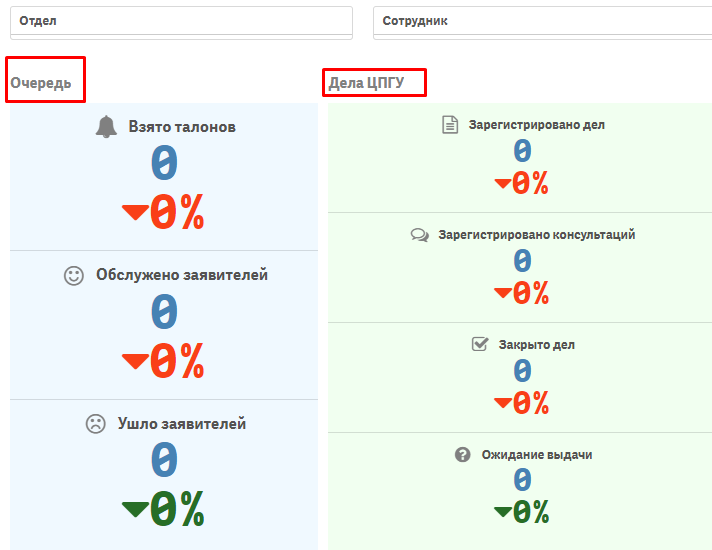The height and width of the screenshot is (550, 712).
Task: Click the sad face icon for Ушло заявителей
Action: click(x=96, y=424)
